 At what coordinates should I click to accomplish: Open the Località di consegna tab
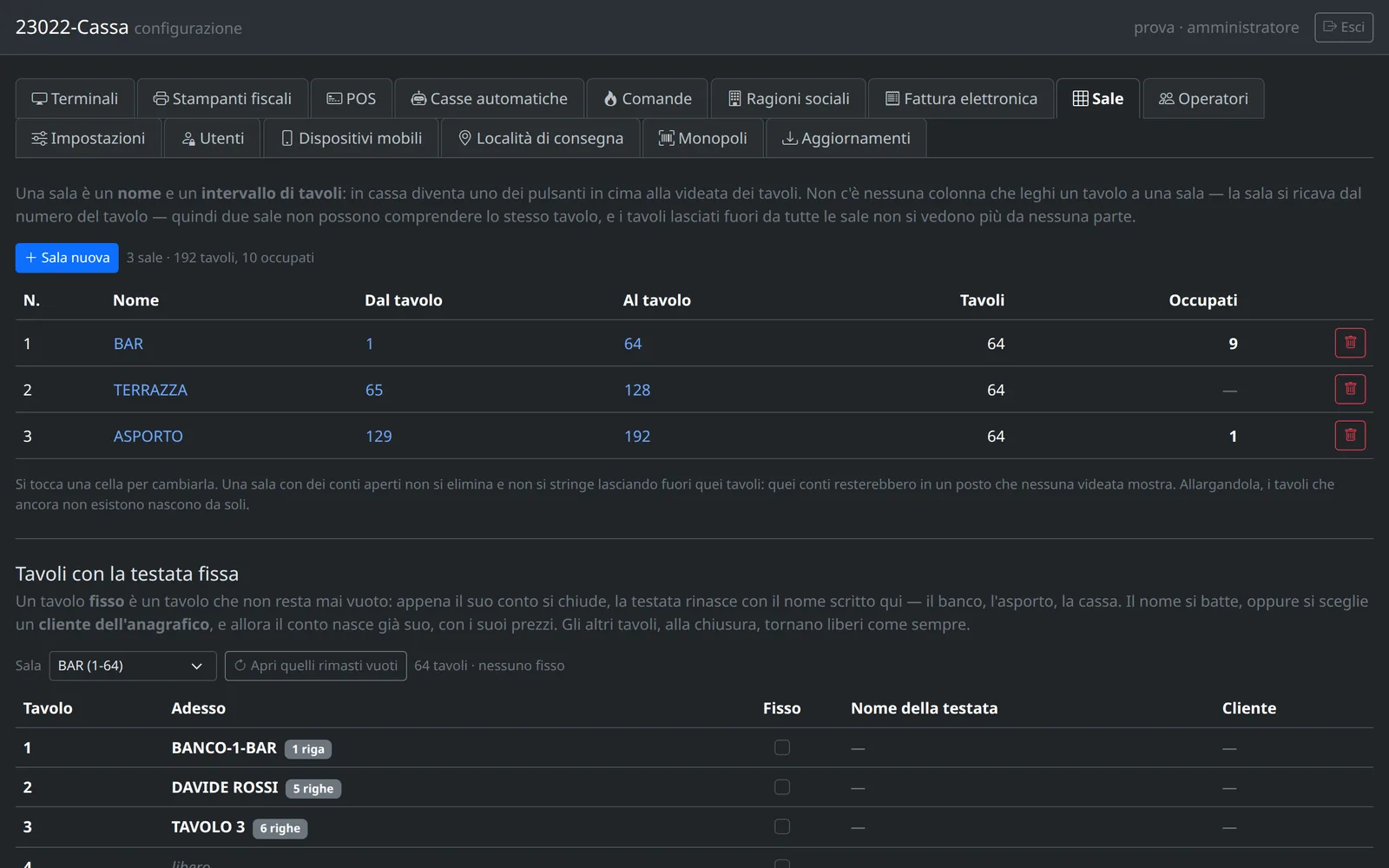pyautogui.click(x=541, y=138)
